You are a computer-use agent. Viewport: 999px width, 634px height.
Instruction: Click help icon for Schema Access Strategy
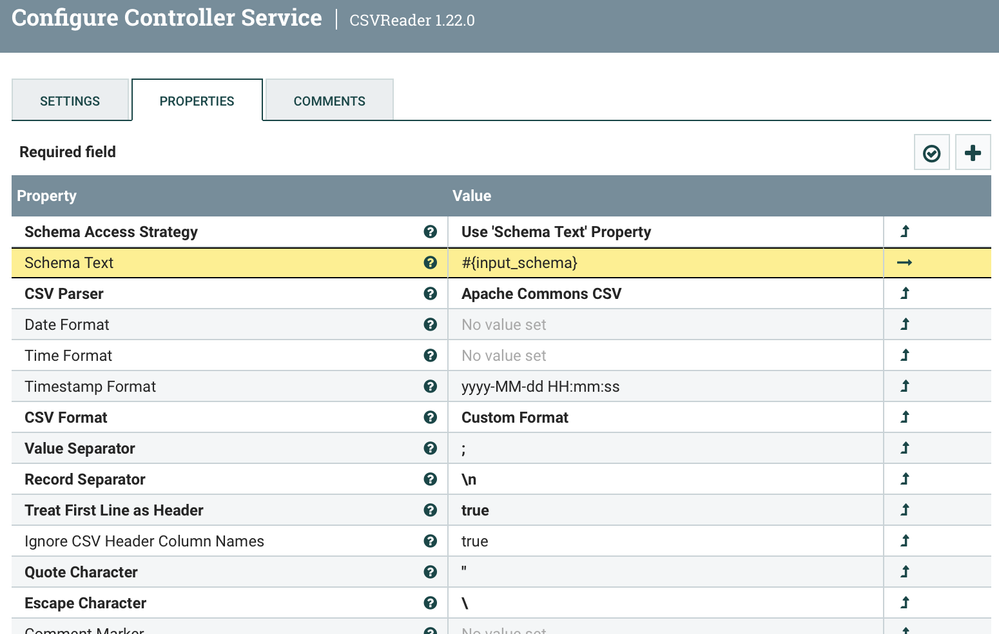tap(430, 232)
